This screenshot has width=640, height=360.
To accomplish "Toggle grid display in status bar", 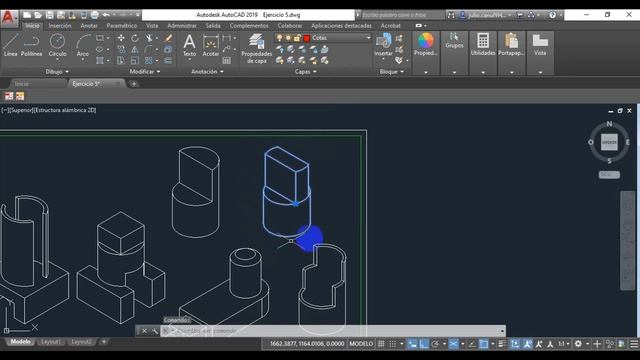I will pyautogui.click(x=381, y=344).
